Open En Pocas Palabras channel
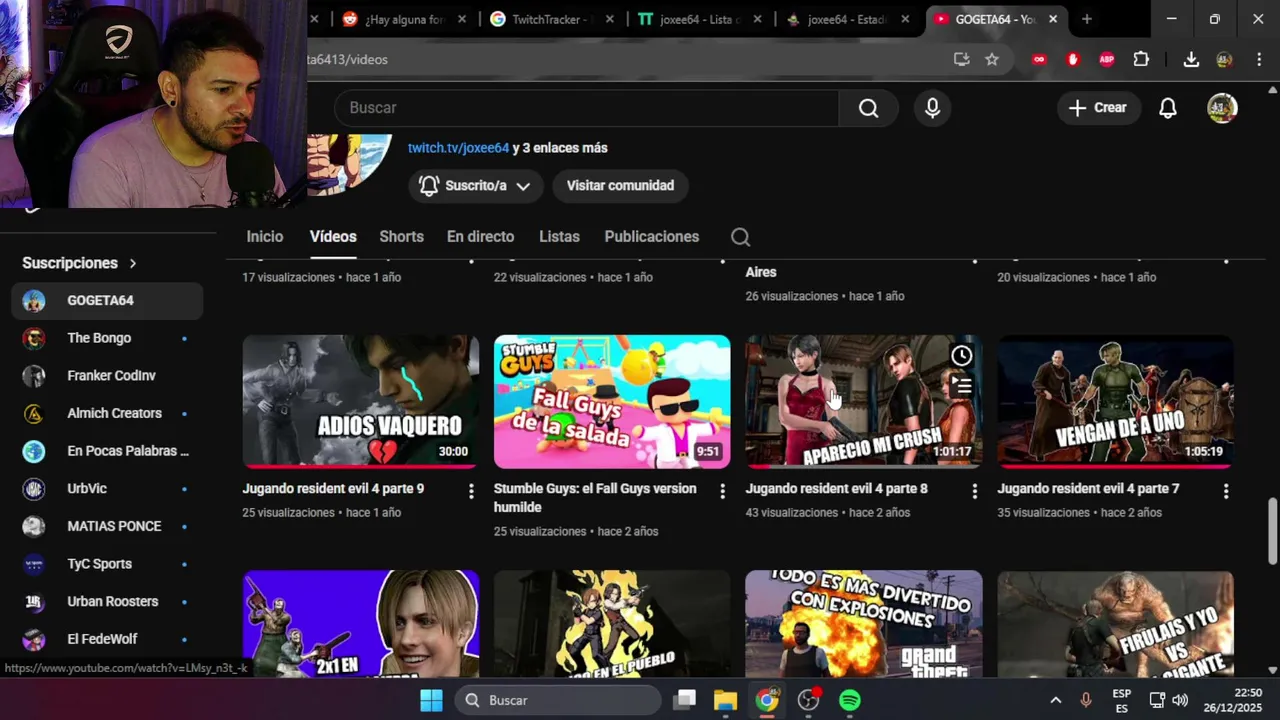The height and width of the screenshot is (720, 1280). coord(107,451)
